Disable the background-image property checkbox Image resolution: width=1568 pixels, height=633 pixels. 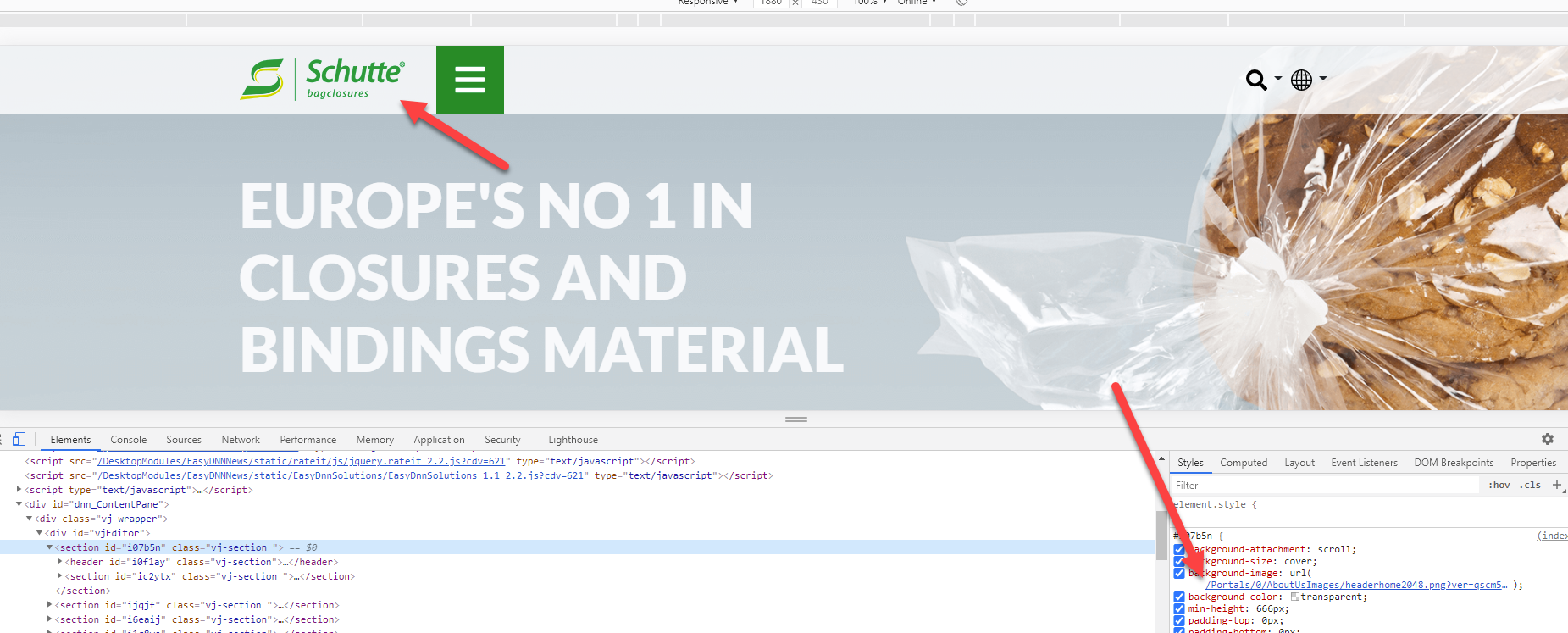coord(1179,573)
